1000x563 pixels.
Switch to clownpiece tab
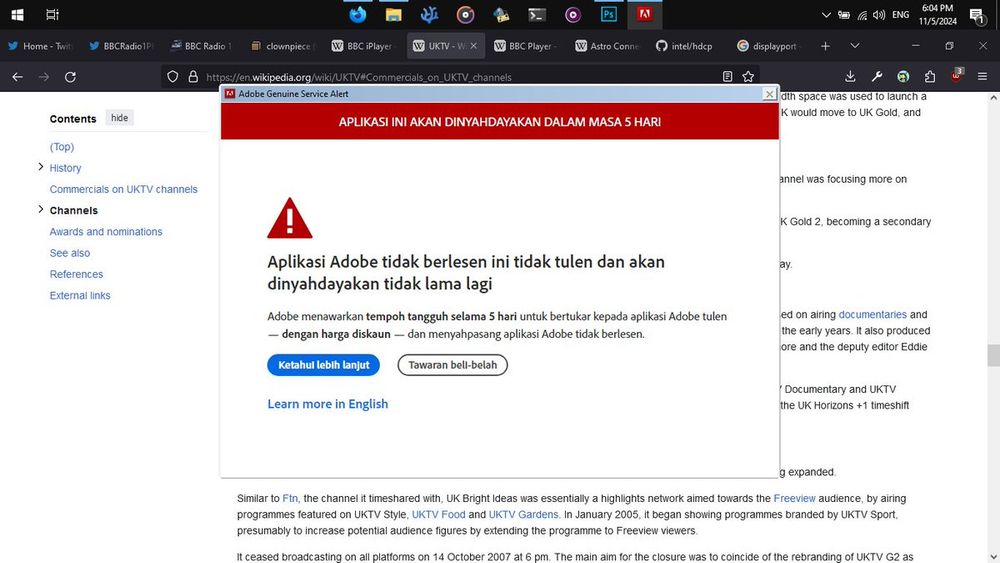(x=283, y=46)
